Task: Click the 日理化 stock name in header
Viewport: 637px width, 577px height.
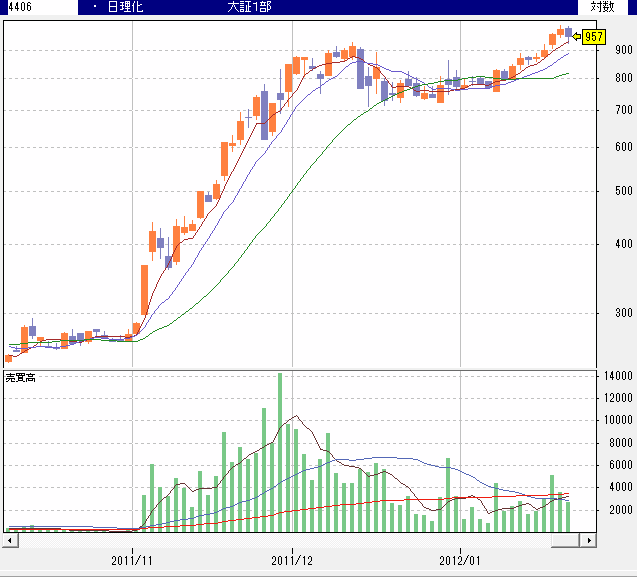Action: 125,7
